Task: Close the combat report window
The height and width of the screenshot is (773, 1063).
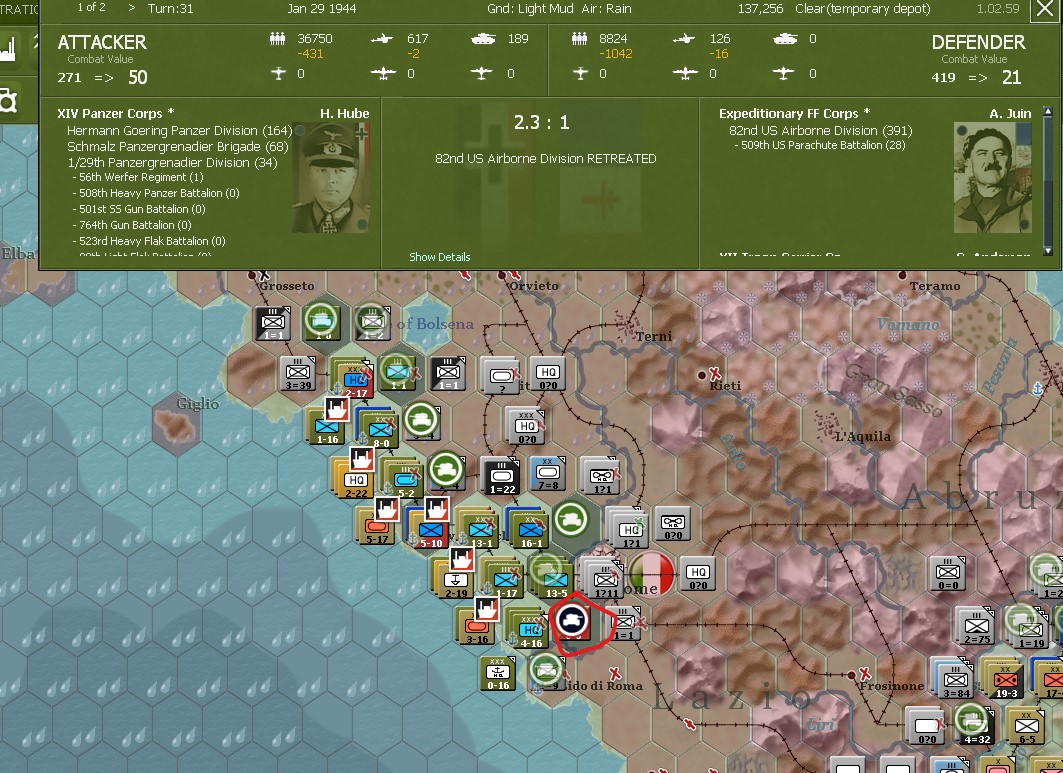Action: [1045, 10]
